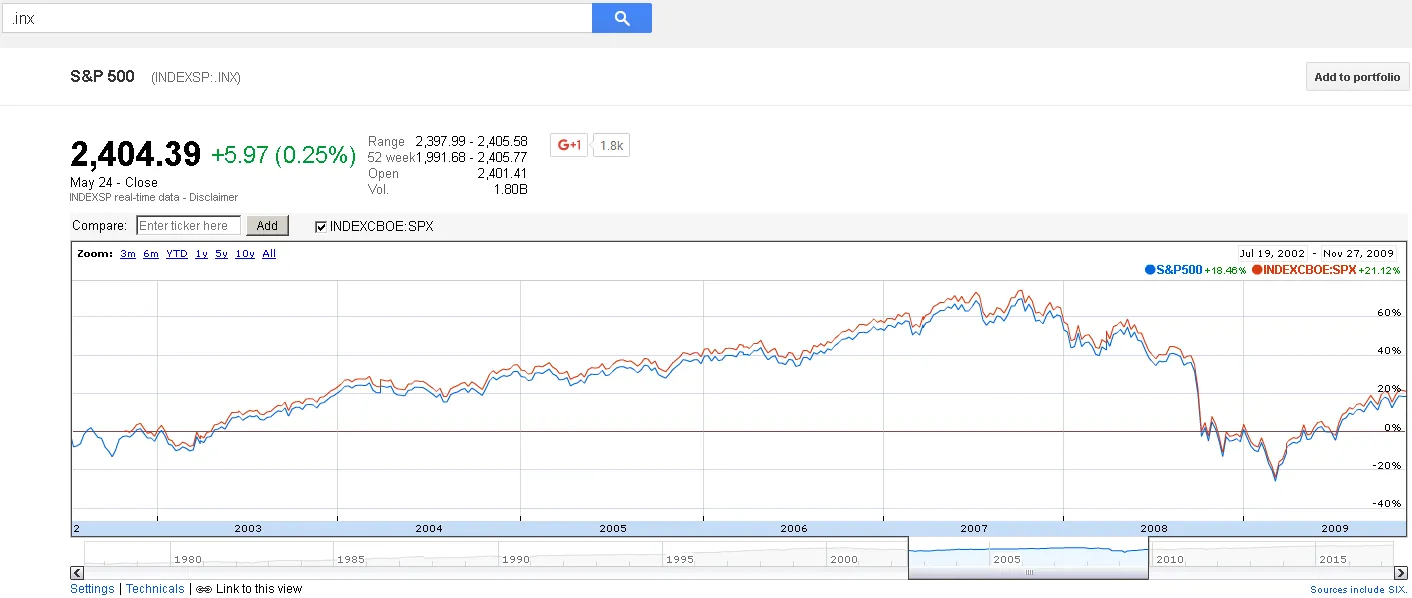Click the left arrow of timeline scrollbar
Viewport: 1412px width, 598px height.
point(76,573)
